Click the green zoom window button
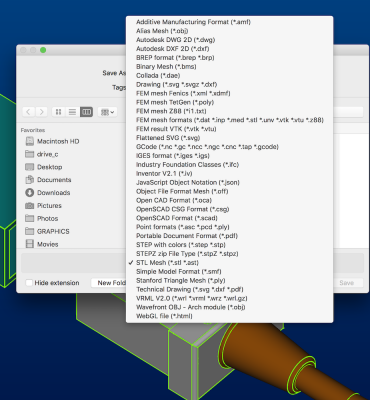Image resolution: width=370 pixels, height=400 pixels. 43,50
